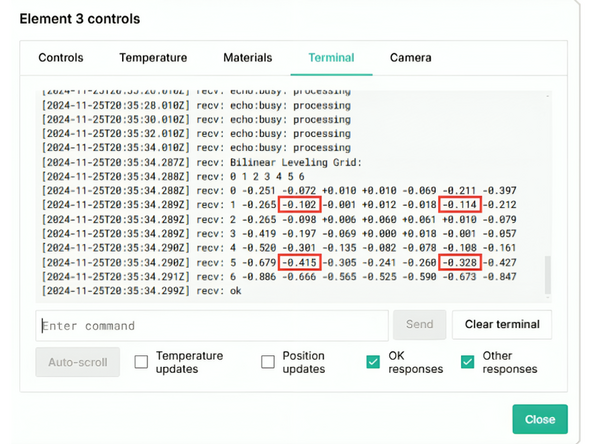Close the Element 3 controls dialog
592x444 pixels.
coord(540,419)
